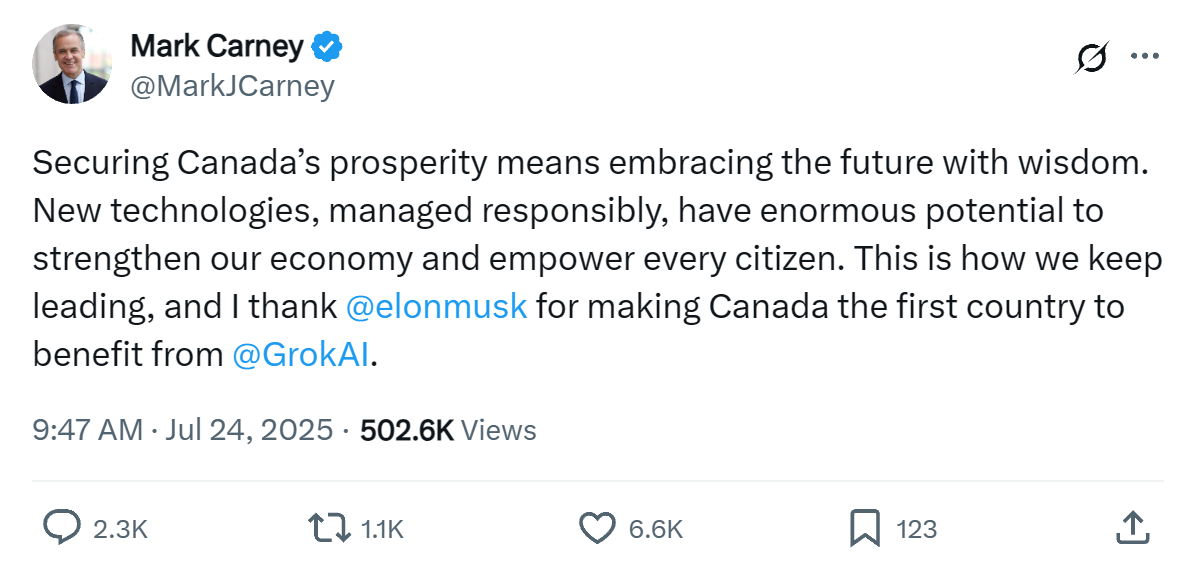Like the post with heart icon

[x=598, y=528]
